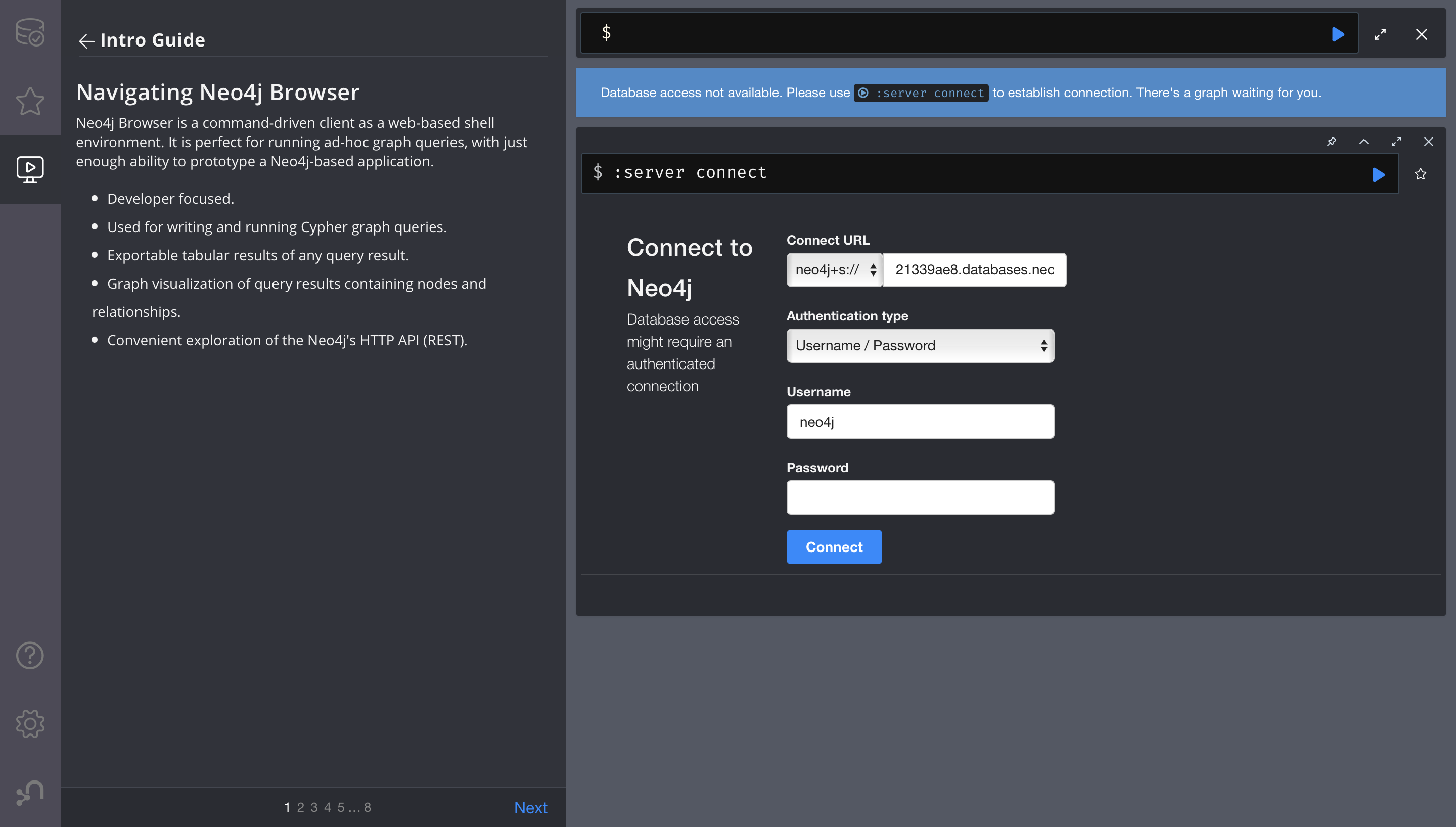The width and height of the screenshot is (1456, 827).
Task: Close the server connect frame
Action: (1429, 142)
